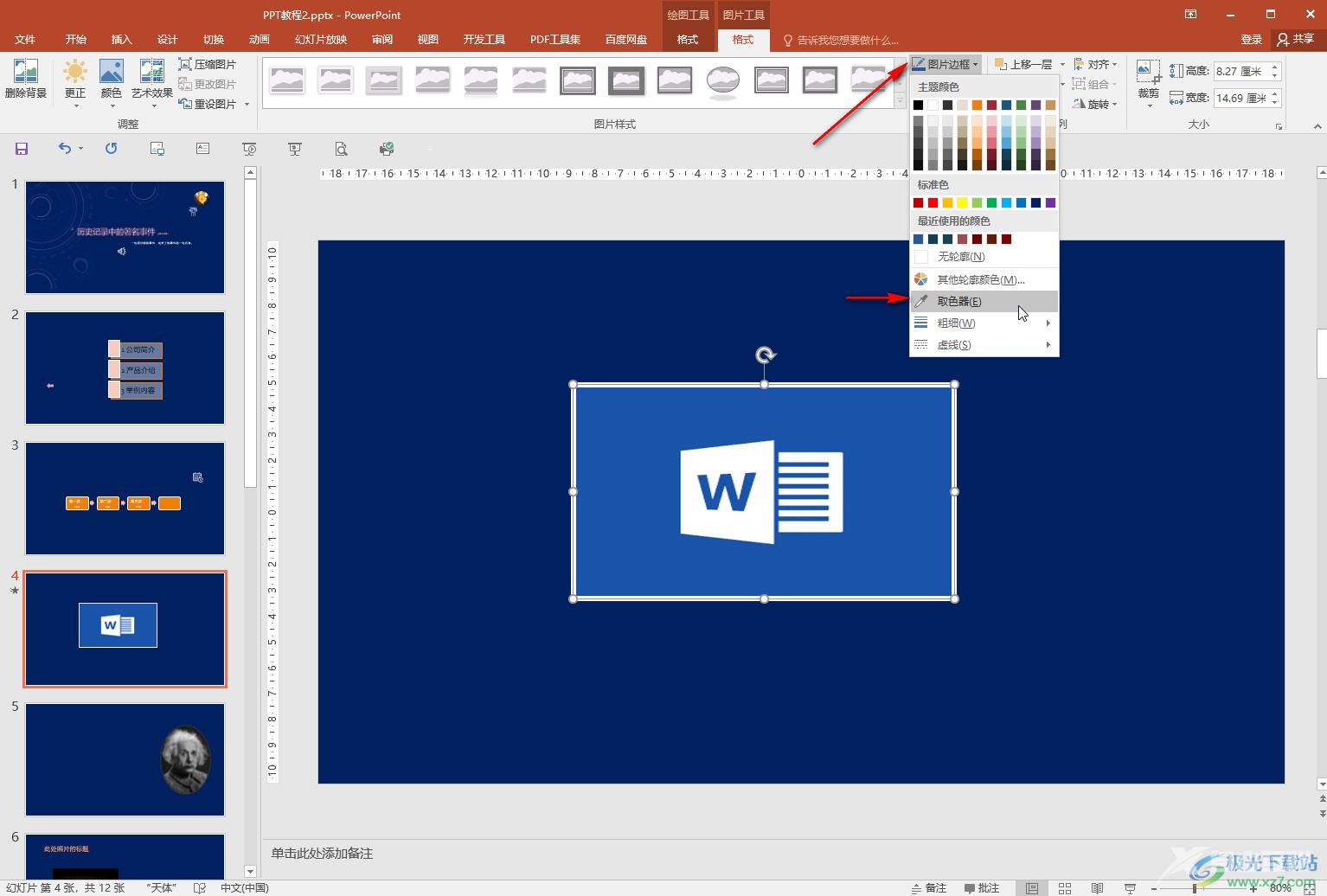Choose the first picture style thumbnail
Viewport: 1327px width, 896px height.
[x=286, y=81]
